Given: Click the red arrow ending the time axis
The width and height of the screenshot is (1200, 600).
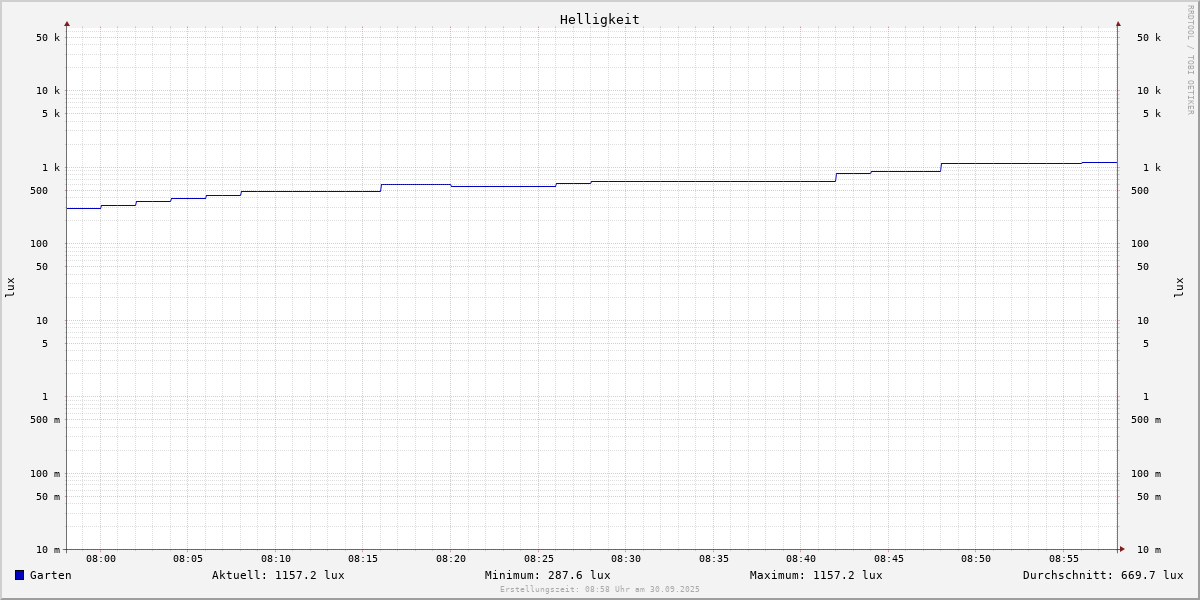Looking at the screenshot, I should 1122,549.
